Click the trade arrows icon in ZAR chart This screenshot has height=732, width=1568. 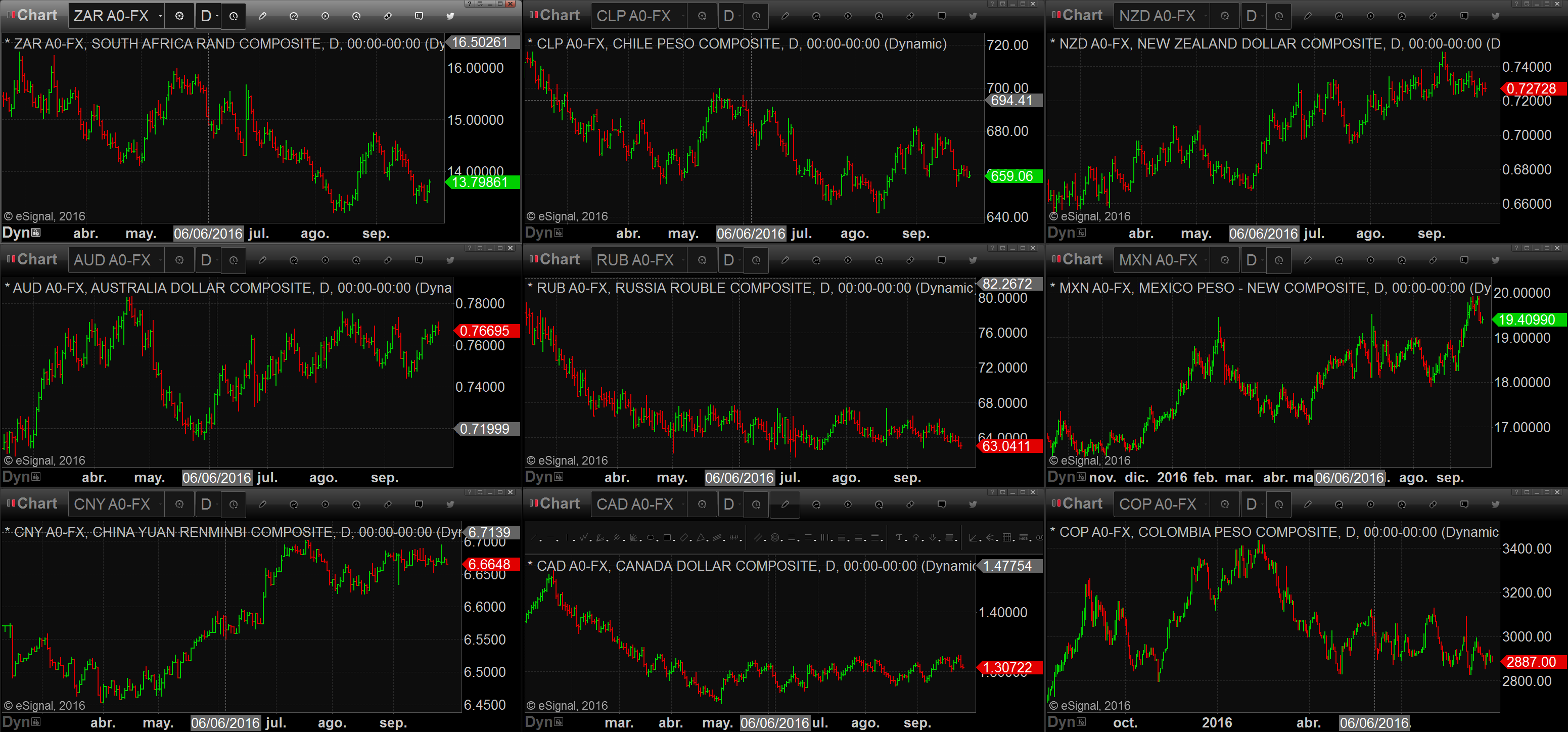(387, 16)
